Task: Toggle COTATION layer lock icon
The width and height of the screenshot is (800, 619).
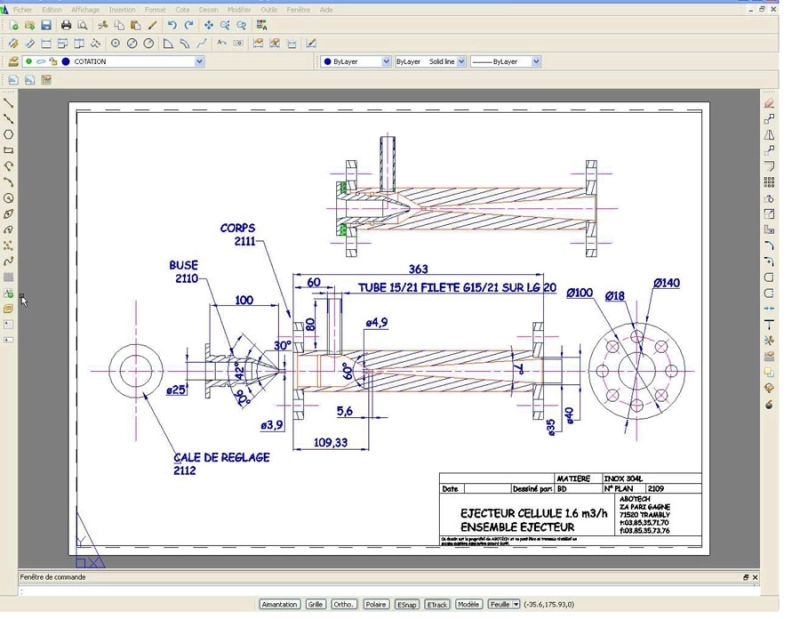Action: click(53, 61)
